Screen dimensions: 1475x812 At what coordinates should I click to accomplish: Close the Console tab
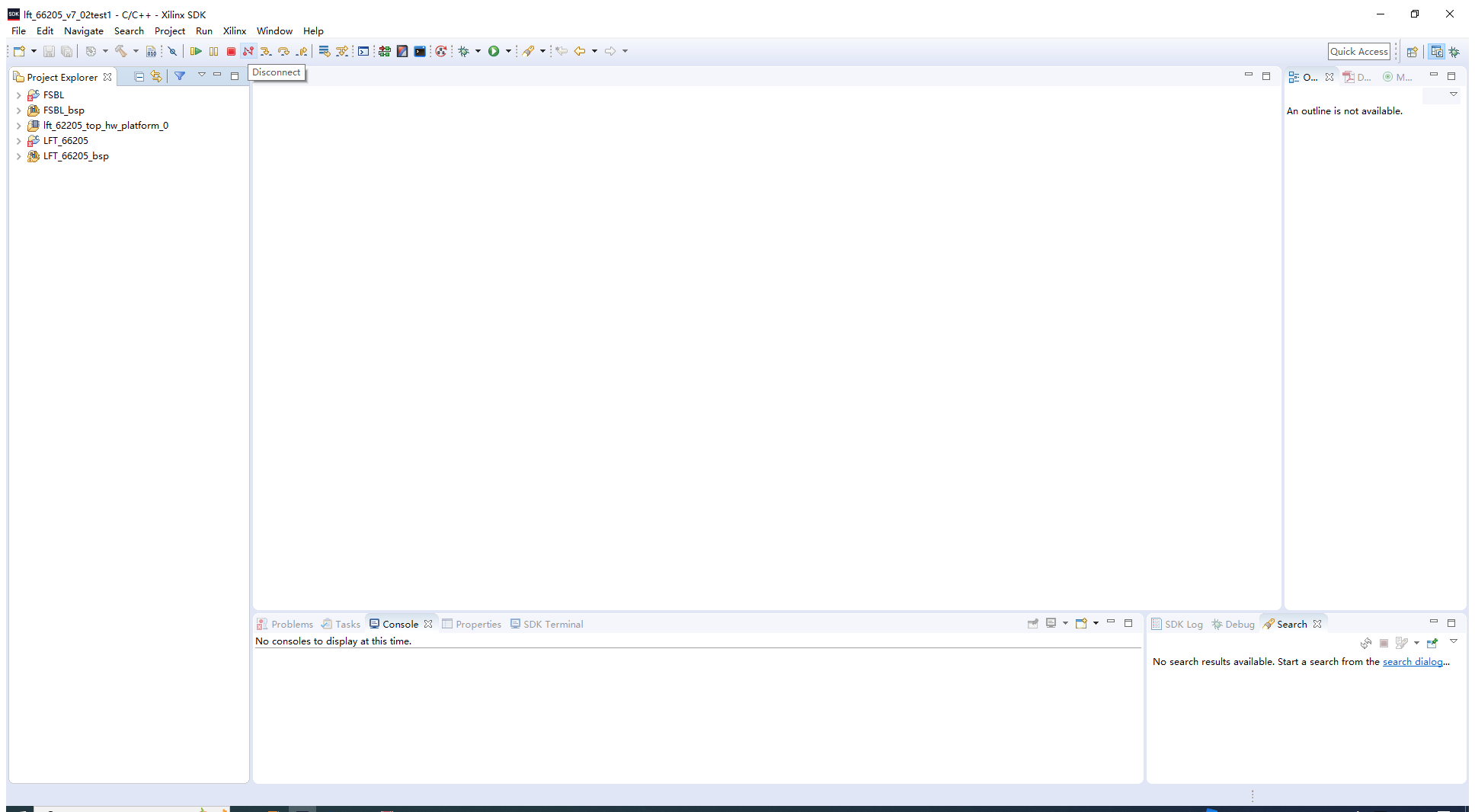[428, 624]
